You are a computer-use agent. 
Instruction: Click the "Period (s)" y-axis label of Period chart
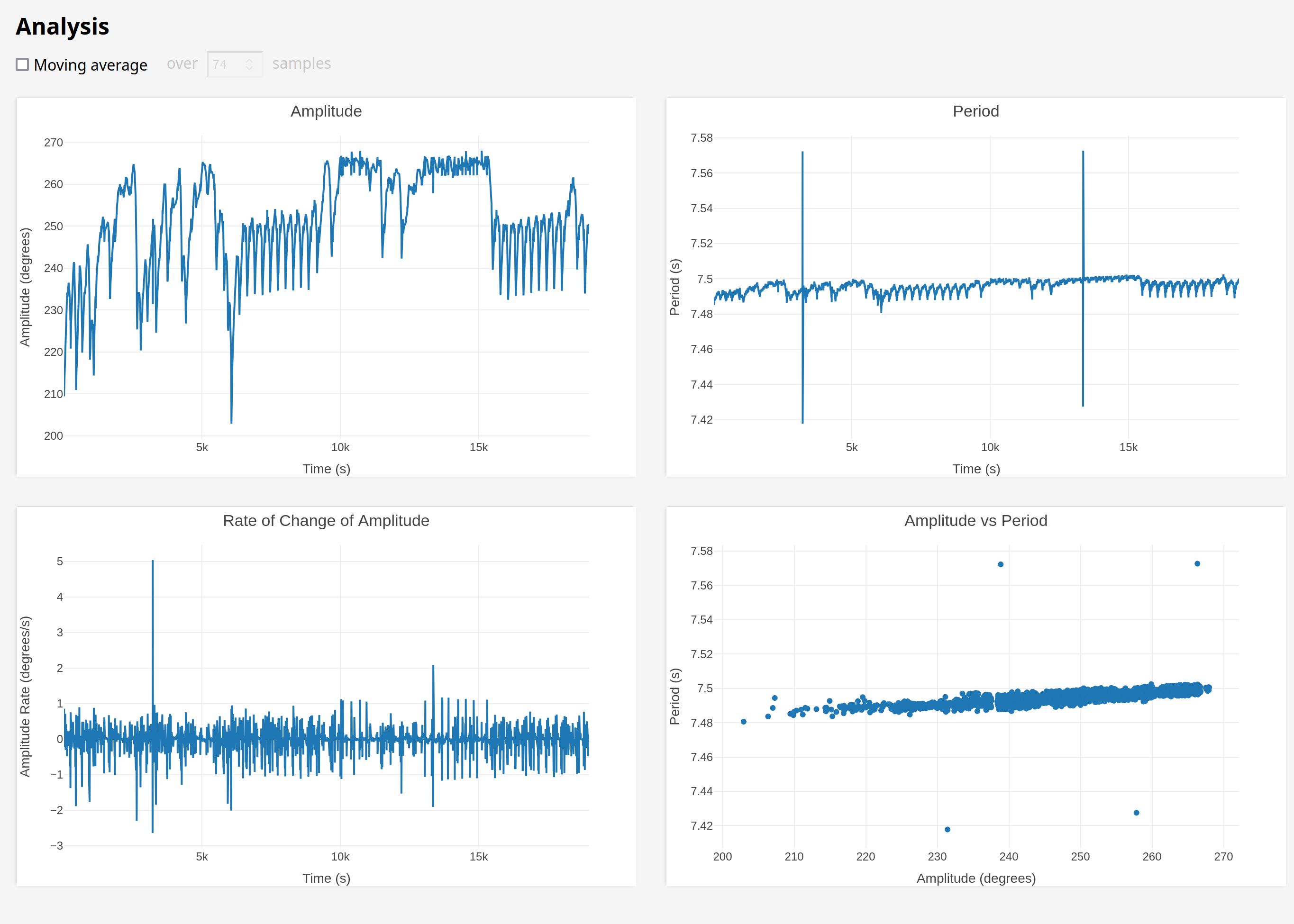click(x=675, y=287)
